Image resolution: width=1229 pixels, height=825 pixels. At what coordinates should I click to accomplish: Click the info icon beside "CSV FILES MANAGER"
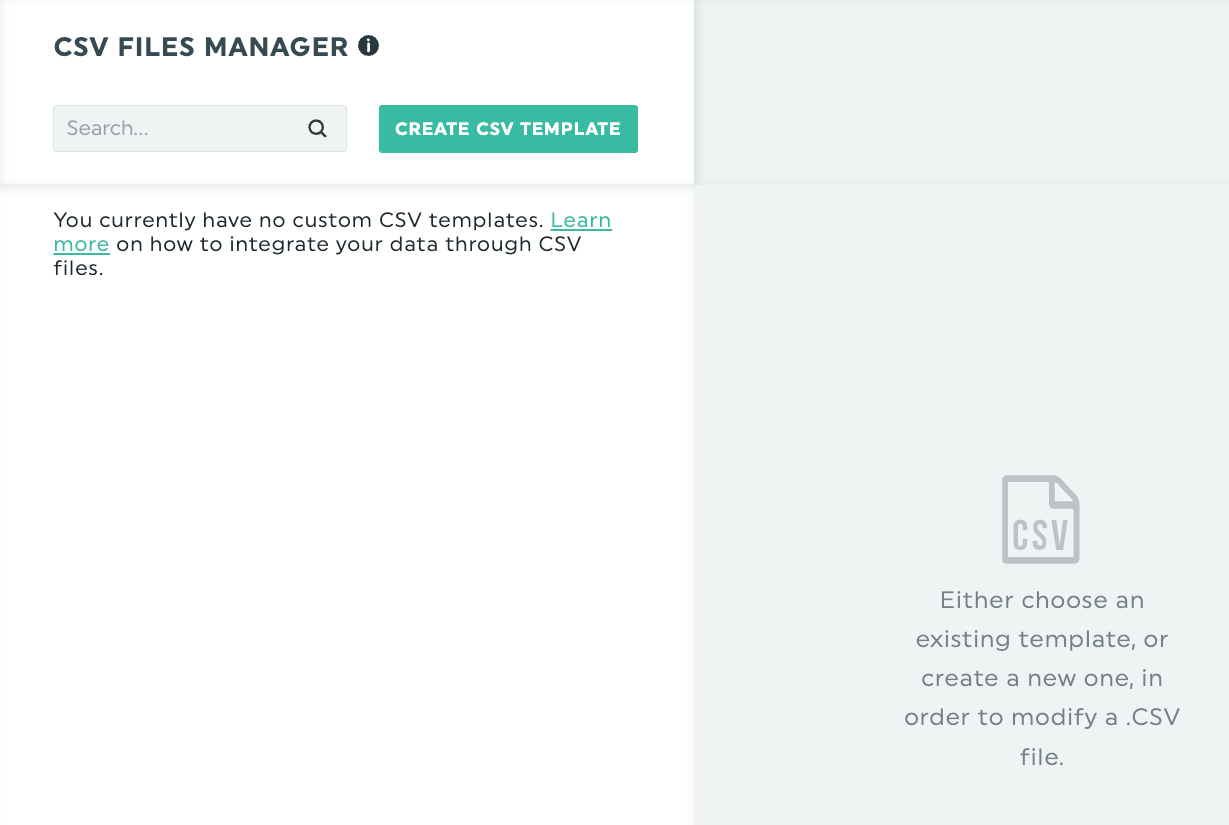point(368,46)
